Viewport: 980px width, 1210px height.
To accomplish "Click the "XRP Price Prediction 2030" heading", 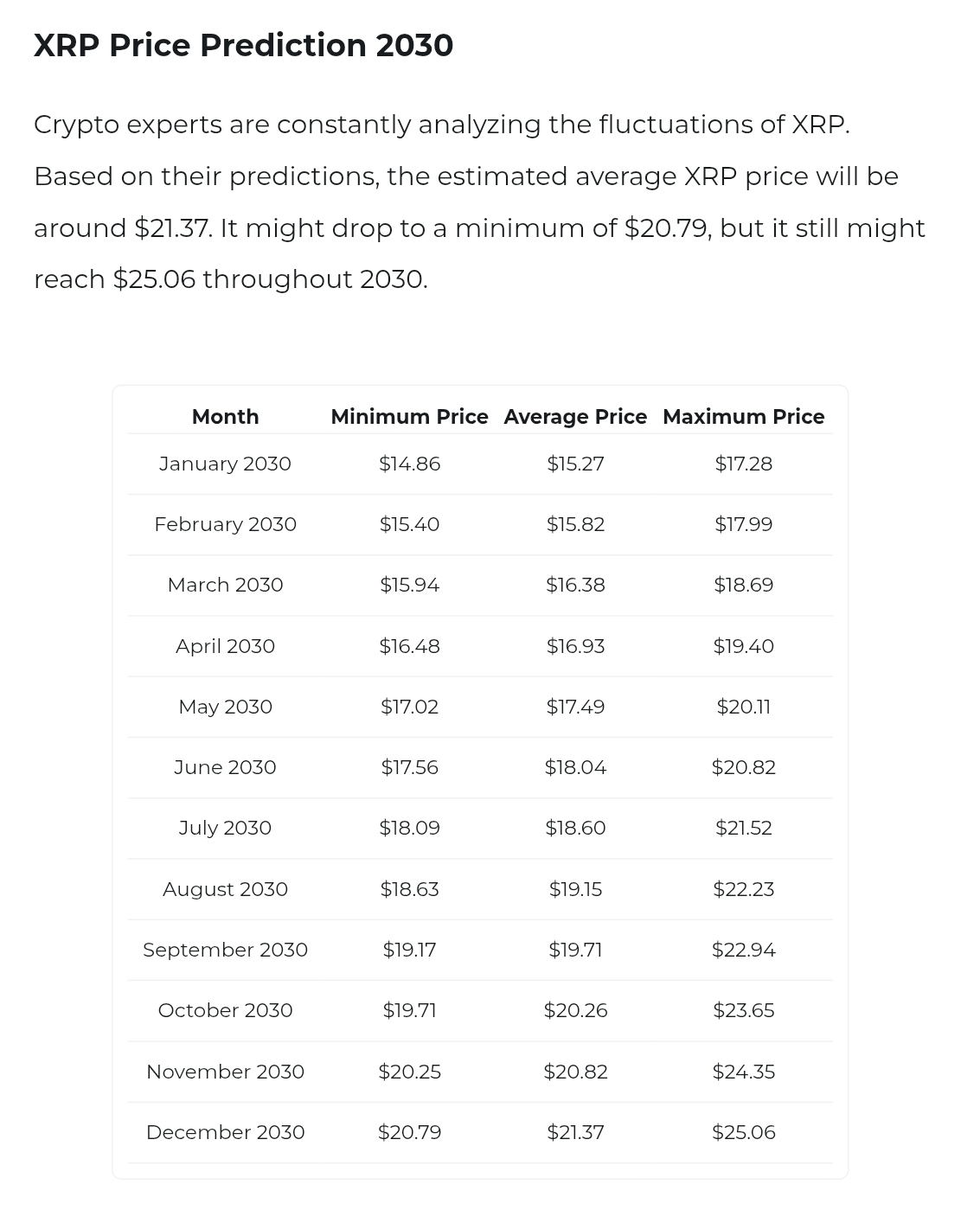I will pyautogui.click(x=243, y=46).
